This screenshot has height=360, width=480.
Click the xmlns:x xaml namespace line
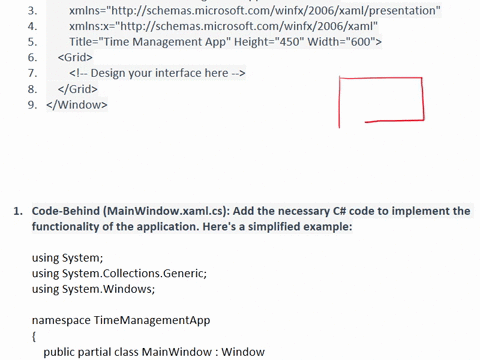tap(223, 26)
